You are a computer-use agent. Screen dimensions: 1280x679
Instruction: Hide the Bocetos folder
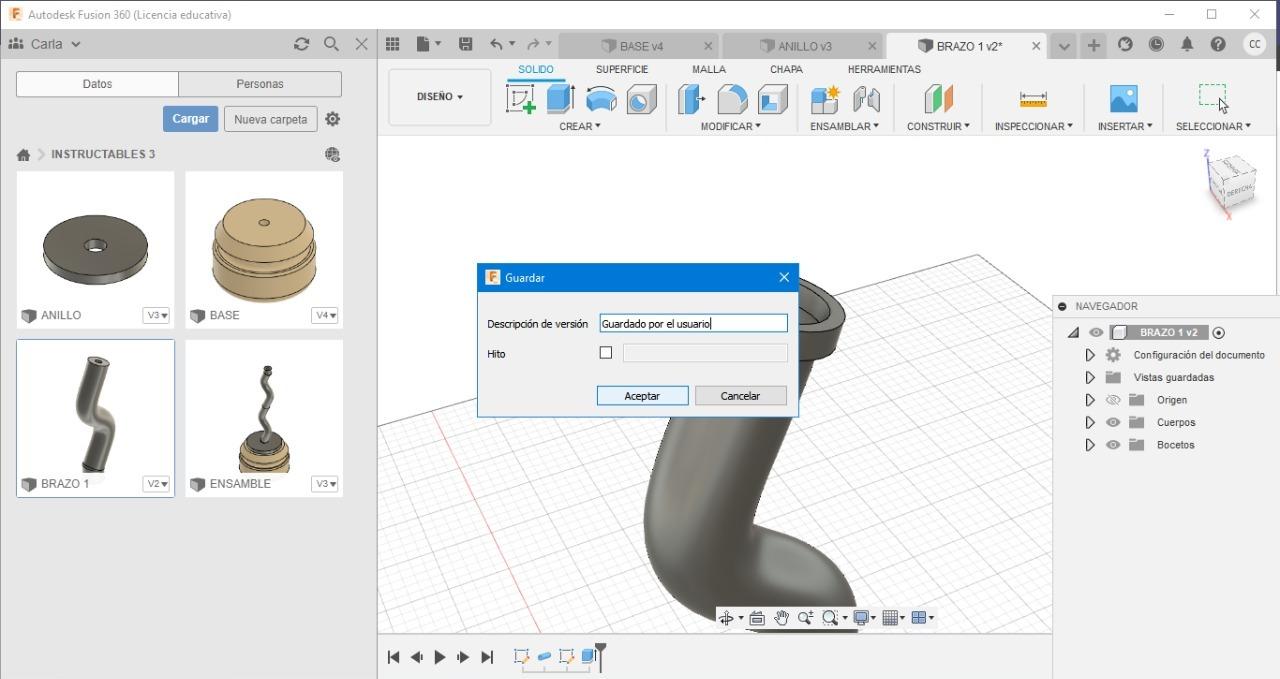(x=1113, y=445)
